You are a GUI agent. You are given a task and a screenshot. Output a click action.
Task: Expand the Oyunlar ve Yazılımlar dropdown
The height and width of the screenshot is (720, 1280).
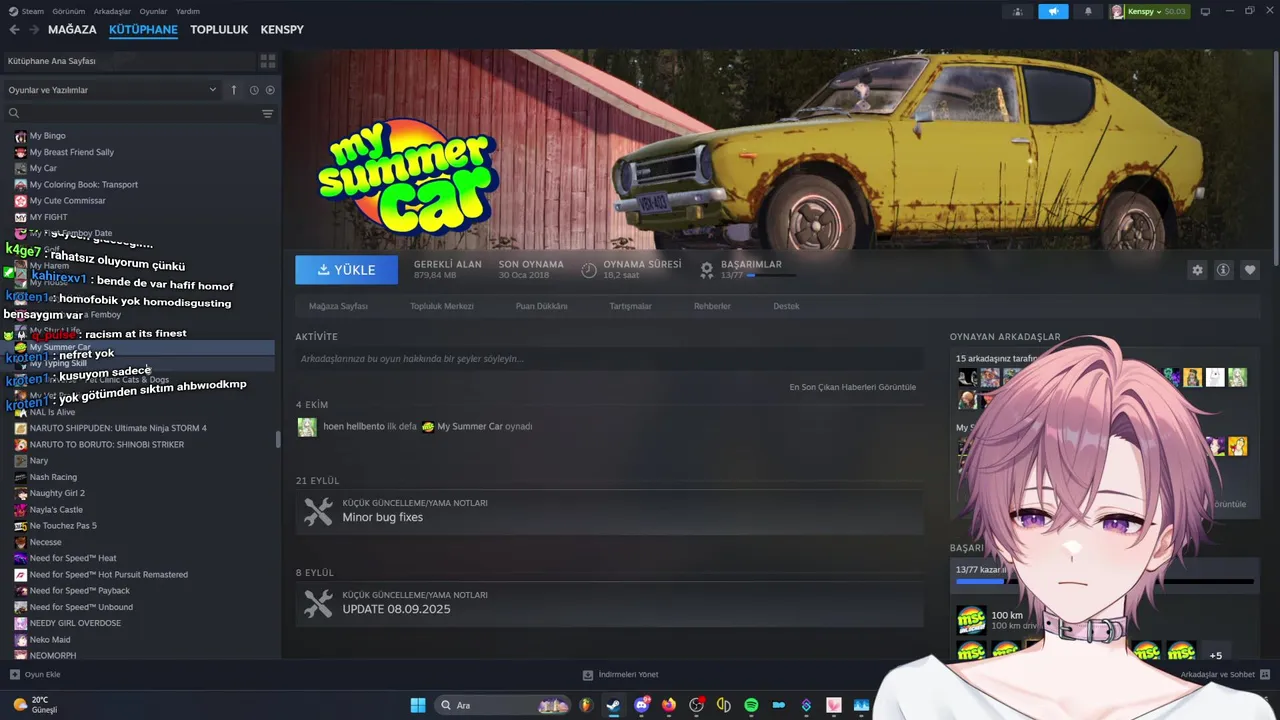click(x=112, y=90)
